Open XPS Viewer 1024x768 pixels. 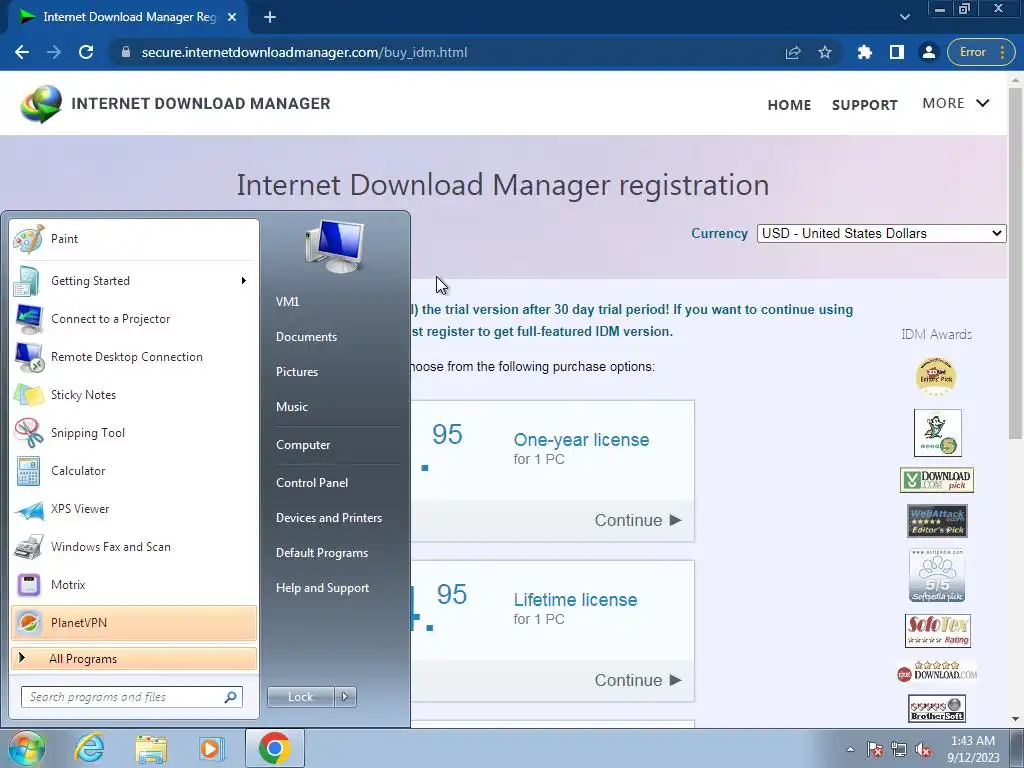click(134, 509)
